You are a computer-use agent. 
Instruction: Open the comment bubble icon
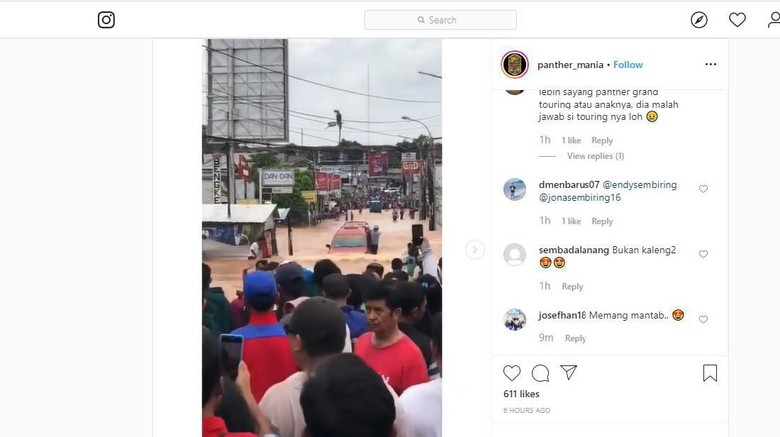click(540, 373)
